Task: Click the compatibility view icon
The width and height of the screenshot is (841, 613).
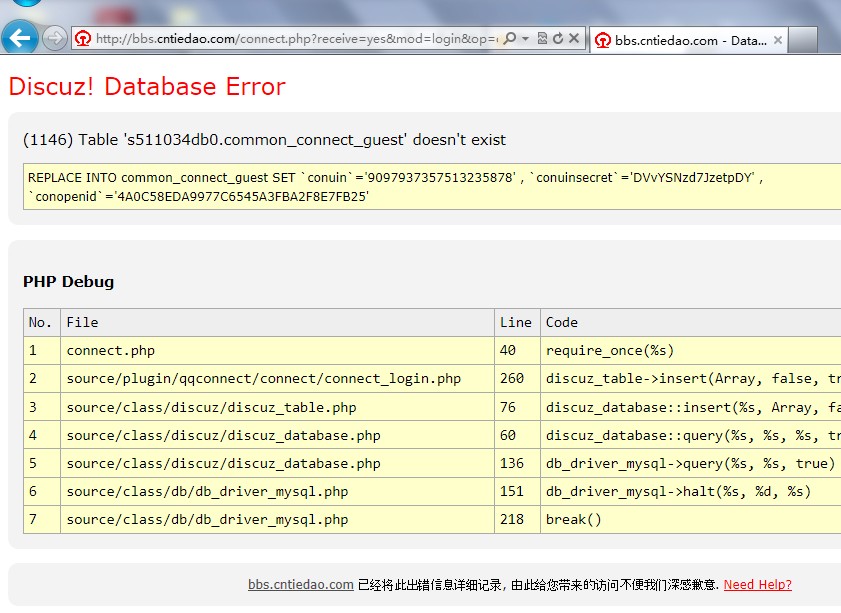Action: coord(542,39)
